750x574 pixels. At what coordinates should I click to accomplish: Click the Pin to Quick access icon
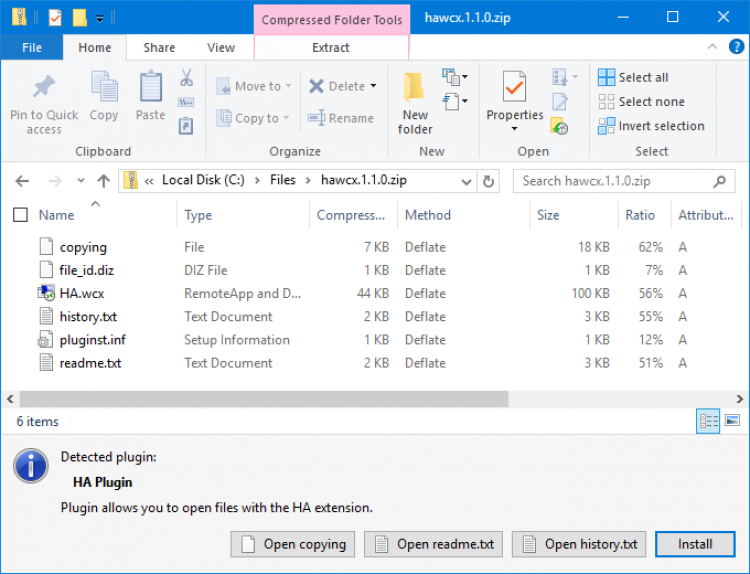tap(43, 88)
